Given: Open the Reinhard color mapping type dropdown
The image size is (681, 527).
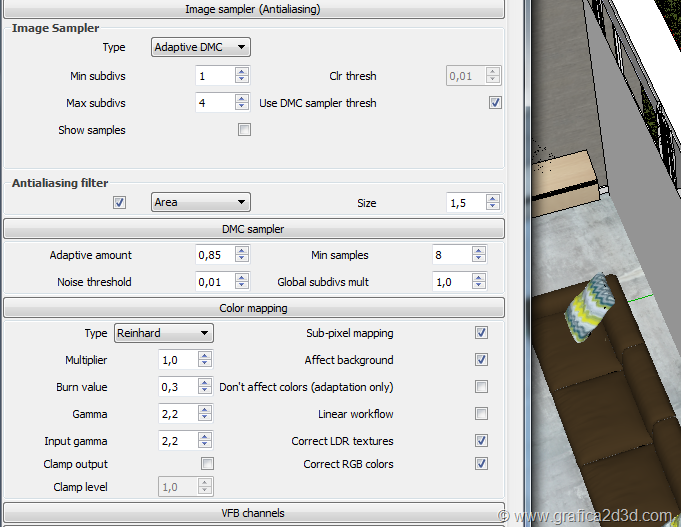Looking at the screenshot, I should pyautogui.click(x=164, y=333).
